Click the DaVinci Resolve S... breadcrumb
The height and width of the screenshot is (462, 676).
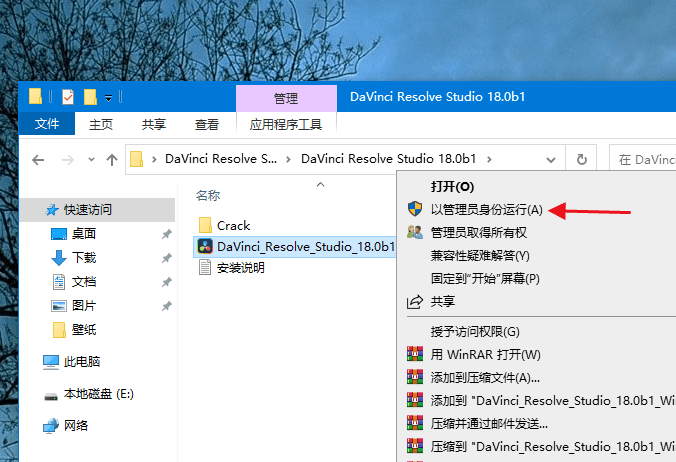pyautogui.click(x=221, y=159)
